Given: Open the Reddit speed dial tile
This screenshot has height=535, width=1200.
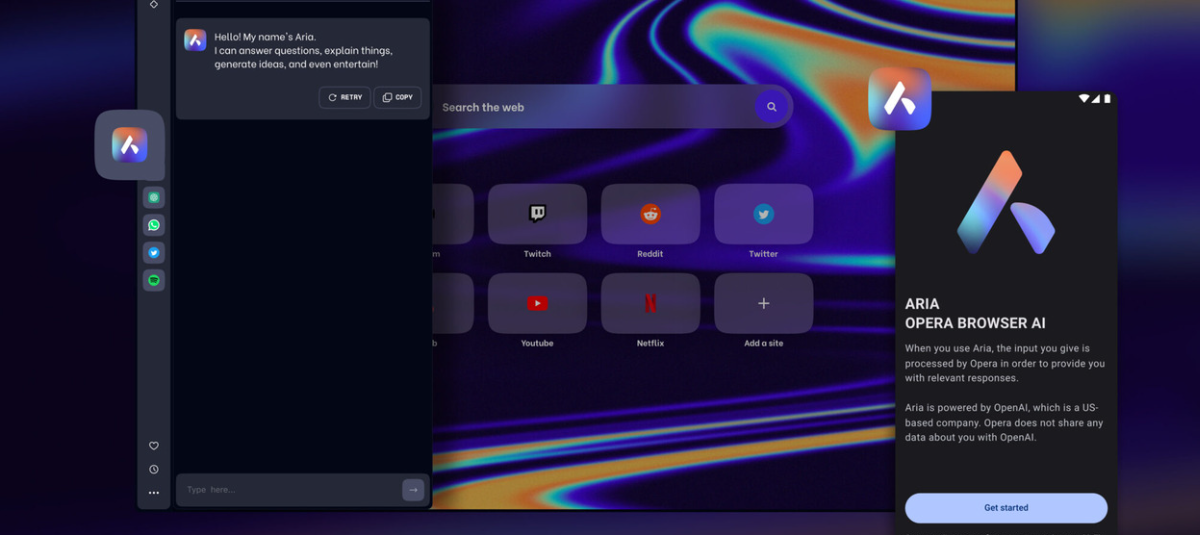Looking at the screenshot, I should (x=650, y=214).
